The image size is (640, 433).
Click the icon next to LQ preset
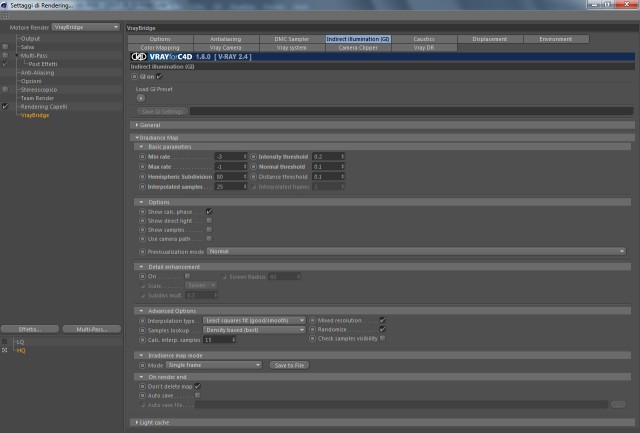pos(4,342)
